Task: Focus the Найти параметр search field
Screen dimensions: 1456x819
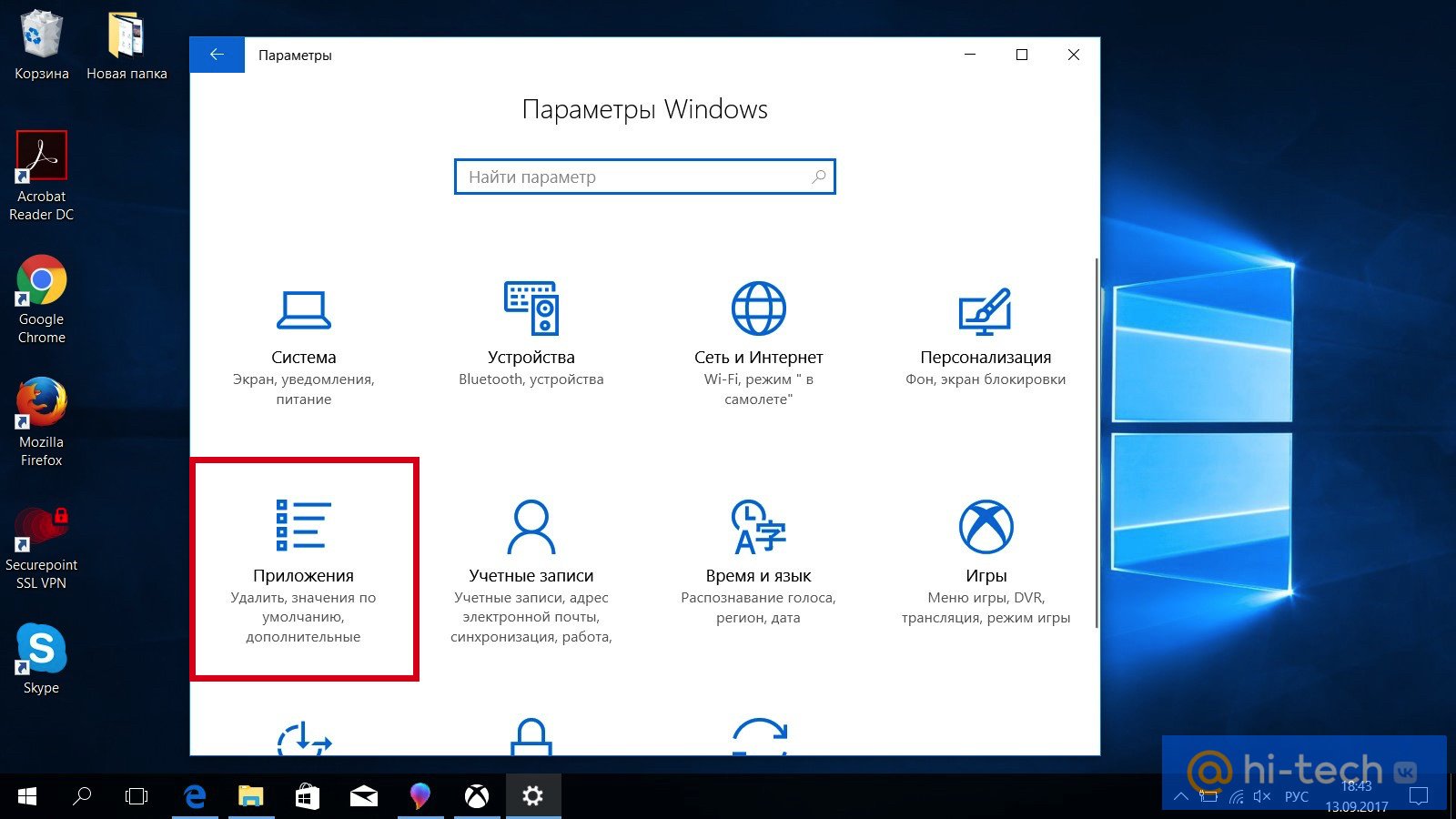Action: pyautogui.click(x=644, y=177)
